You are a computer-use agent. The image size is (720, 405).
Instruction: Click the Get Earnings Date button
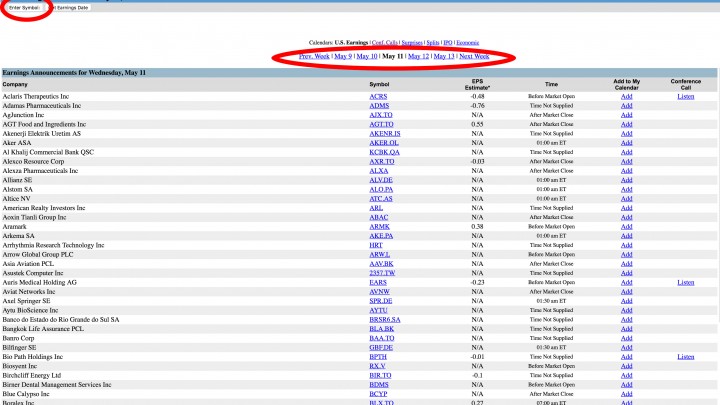[69, 8]
